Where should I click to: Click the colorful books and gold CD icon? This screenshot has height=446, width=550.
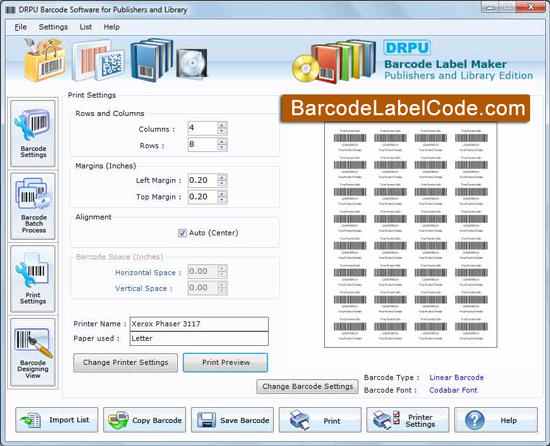tap(333, 62)
